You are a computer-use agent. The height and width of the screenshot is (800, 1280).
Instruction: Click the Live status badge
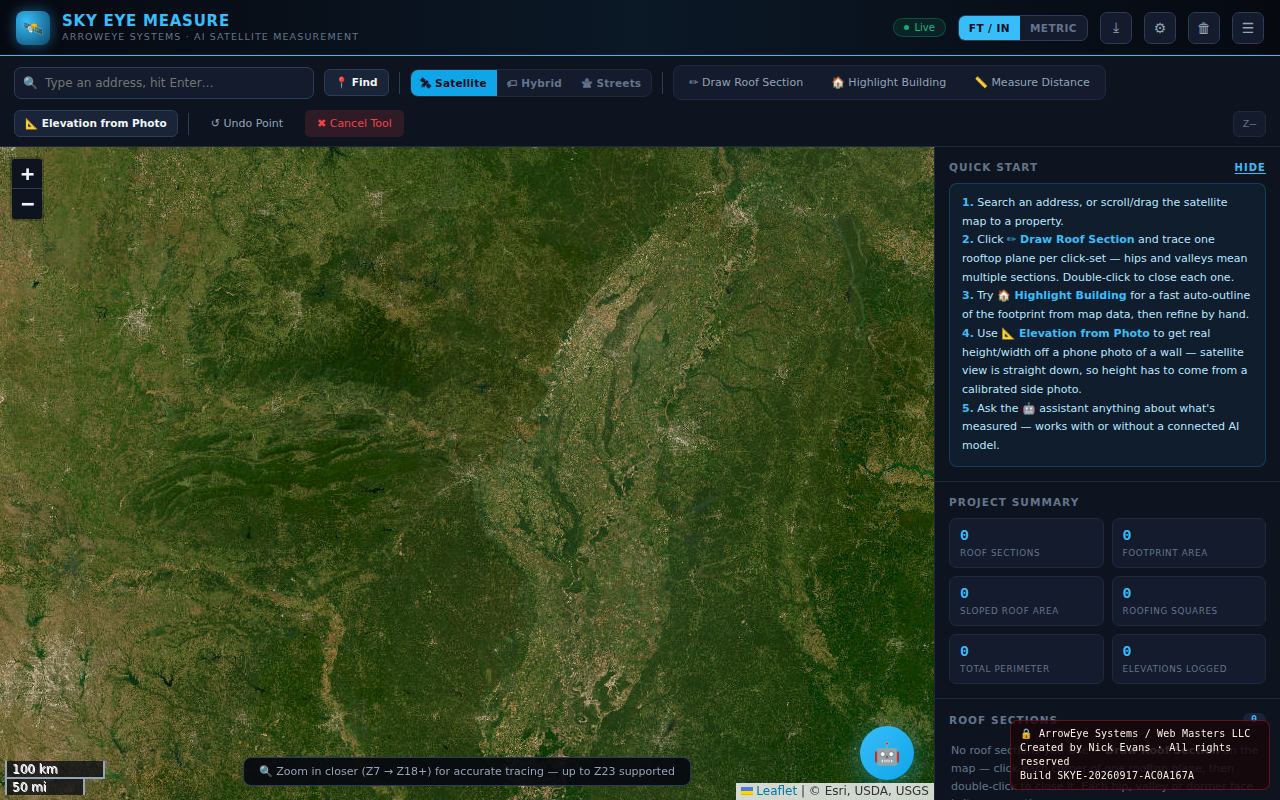919,28
